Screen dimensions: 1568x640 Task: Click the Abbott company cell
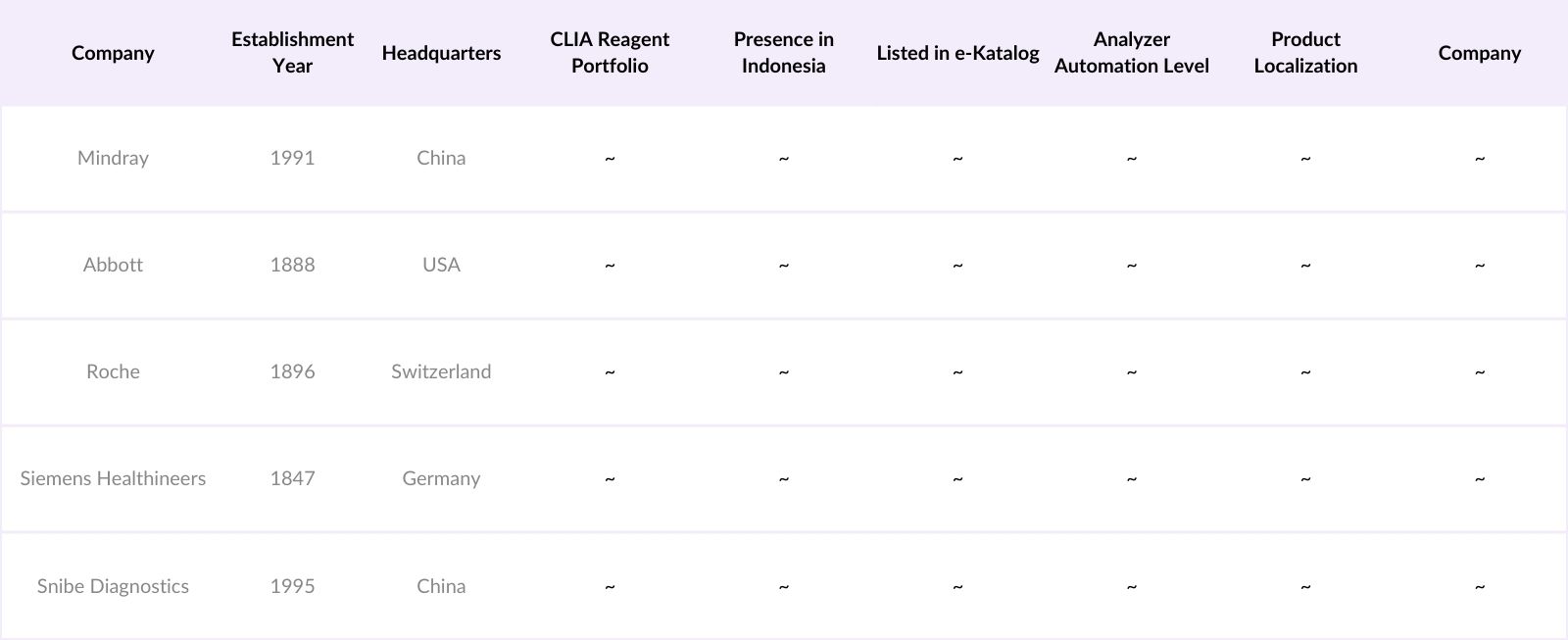(113, 265)
